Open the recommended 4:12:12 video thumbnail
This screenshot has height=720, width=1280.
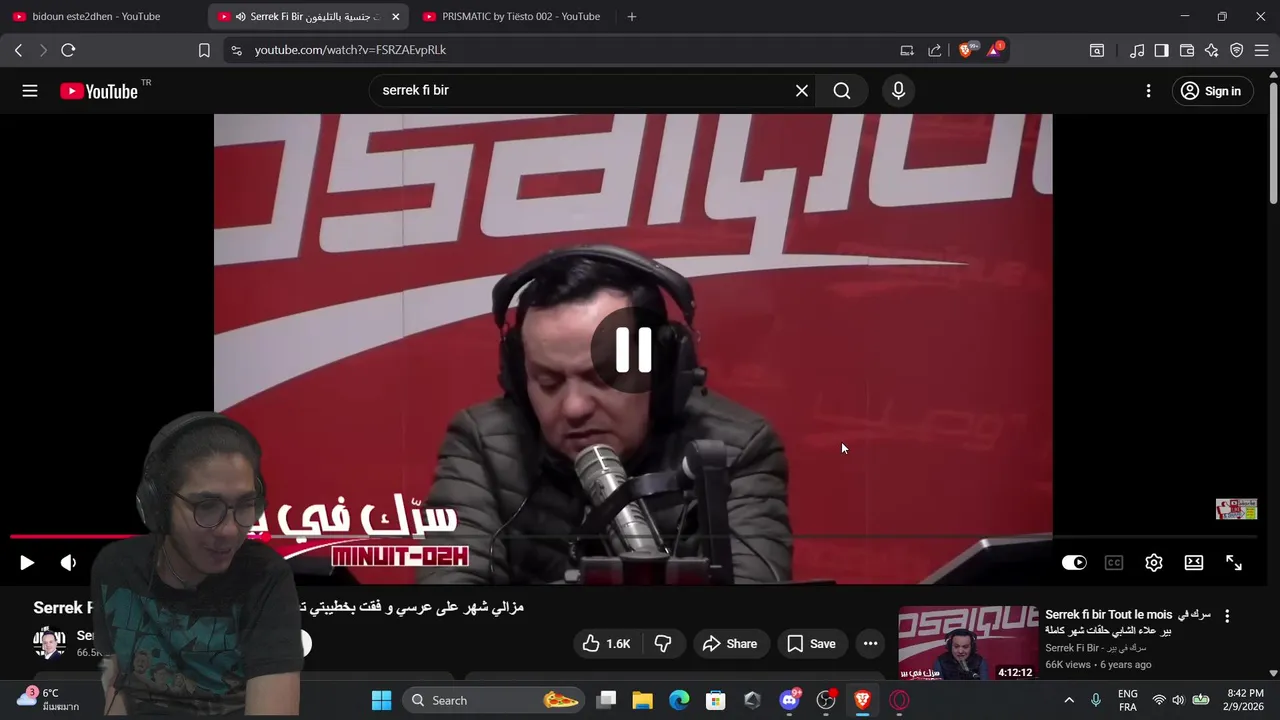[x=968, y=643]
